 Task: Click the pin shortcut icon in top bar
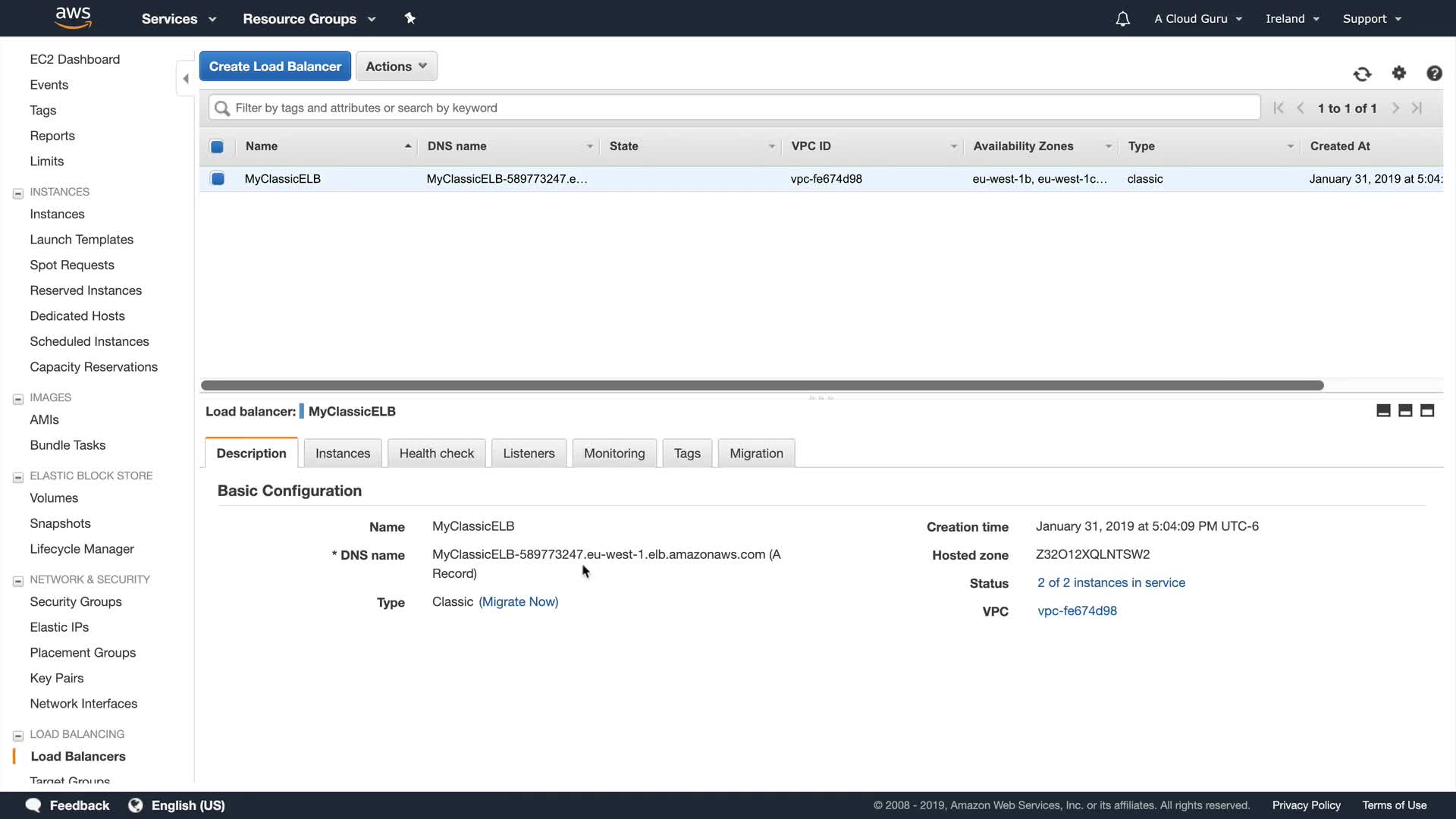coord(410,18)
